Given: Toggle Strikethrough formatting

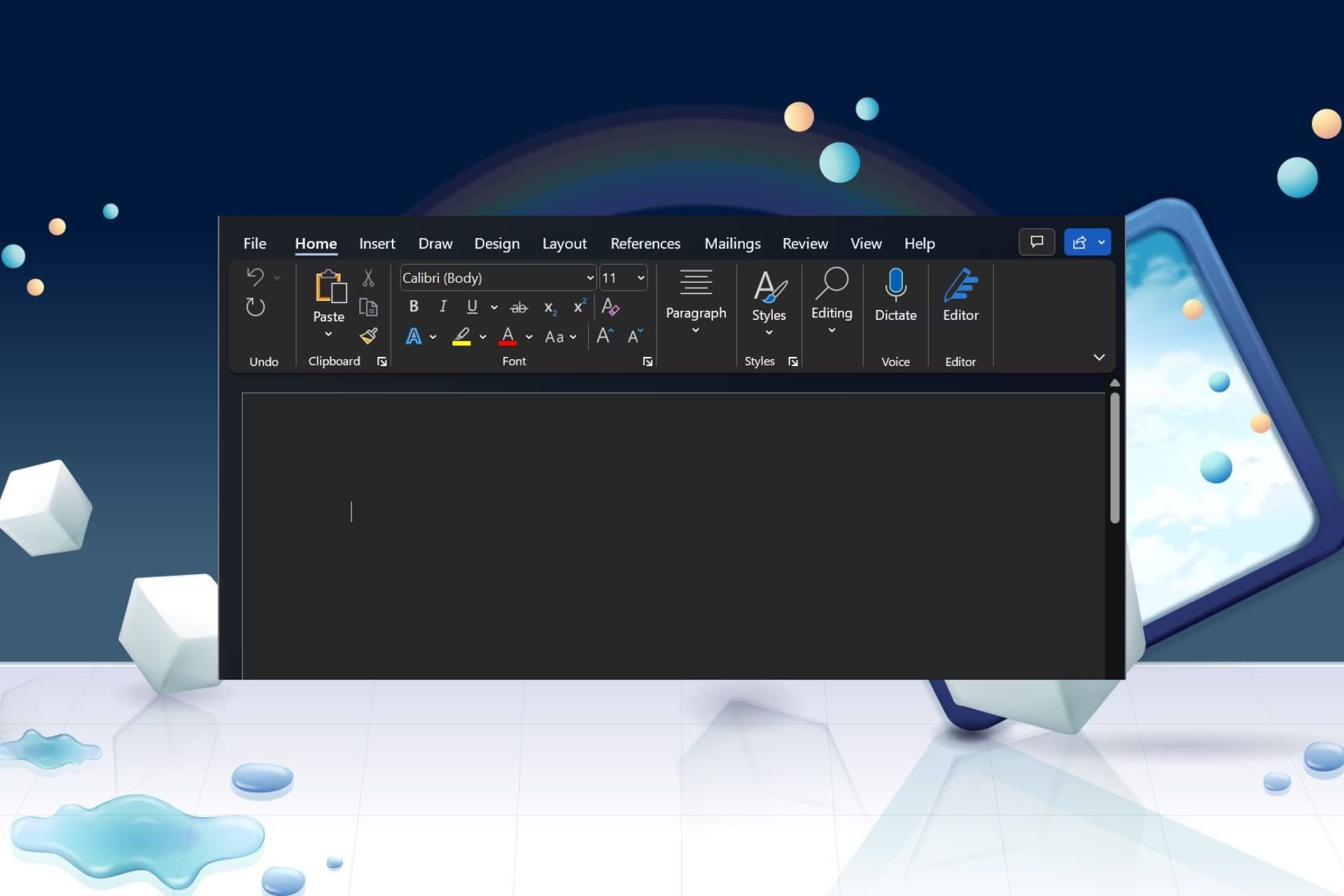Looking at the screenshot, I should pos(519,307).
